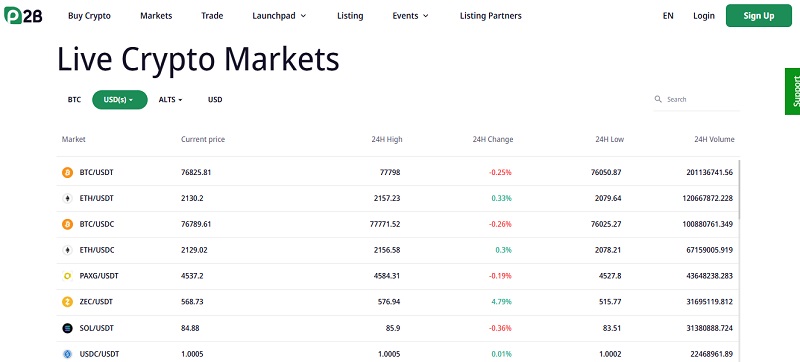Click the P2B logo

[x=23, y=15]
